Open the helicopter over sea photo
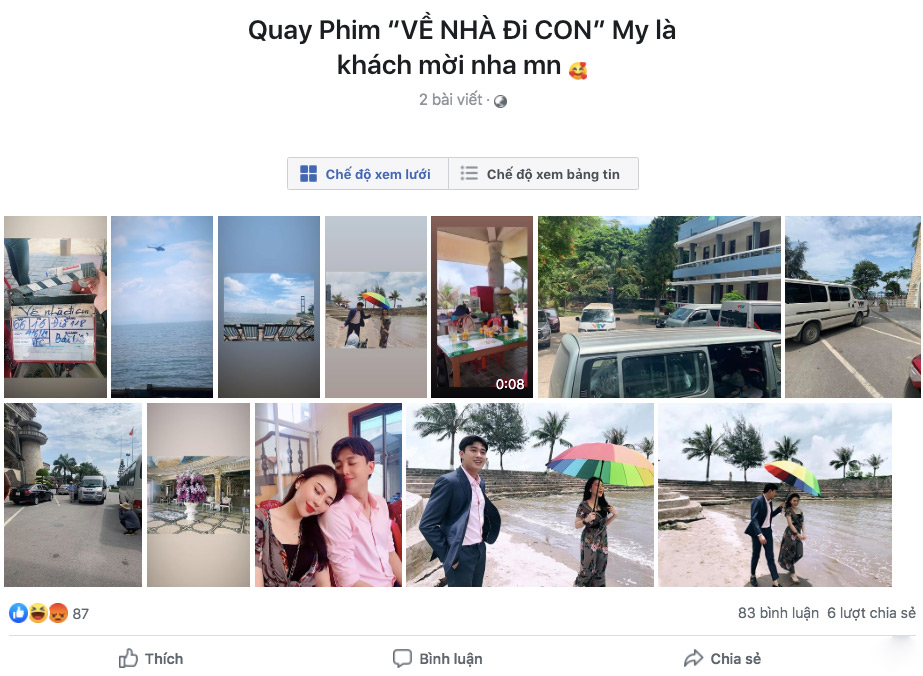The image size is (923, 676). pos(162,307)
